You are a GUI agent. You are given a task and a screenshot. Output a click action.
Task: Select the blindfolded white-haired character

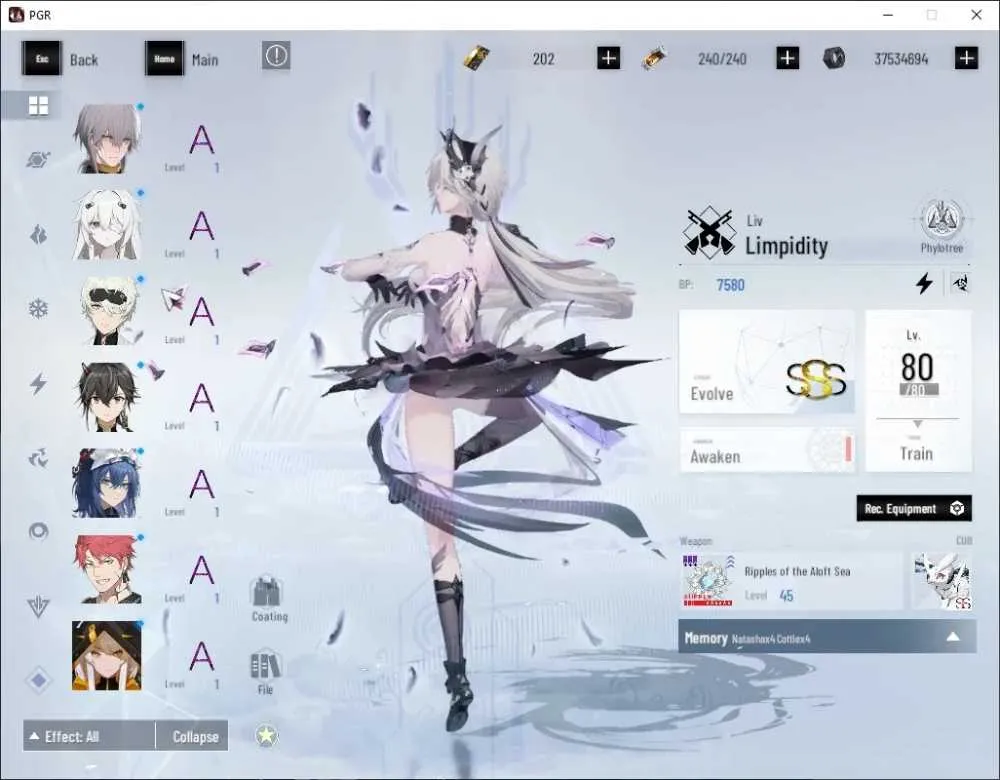pyautogui.click(x=107, y=311)
